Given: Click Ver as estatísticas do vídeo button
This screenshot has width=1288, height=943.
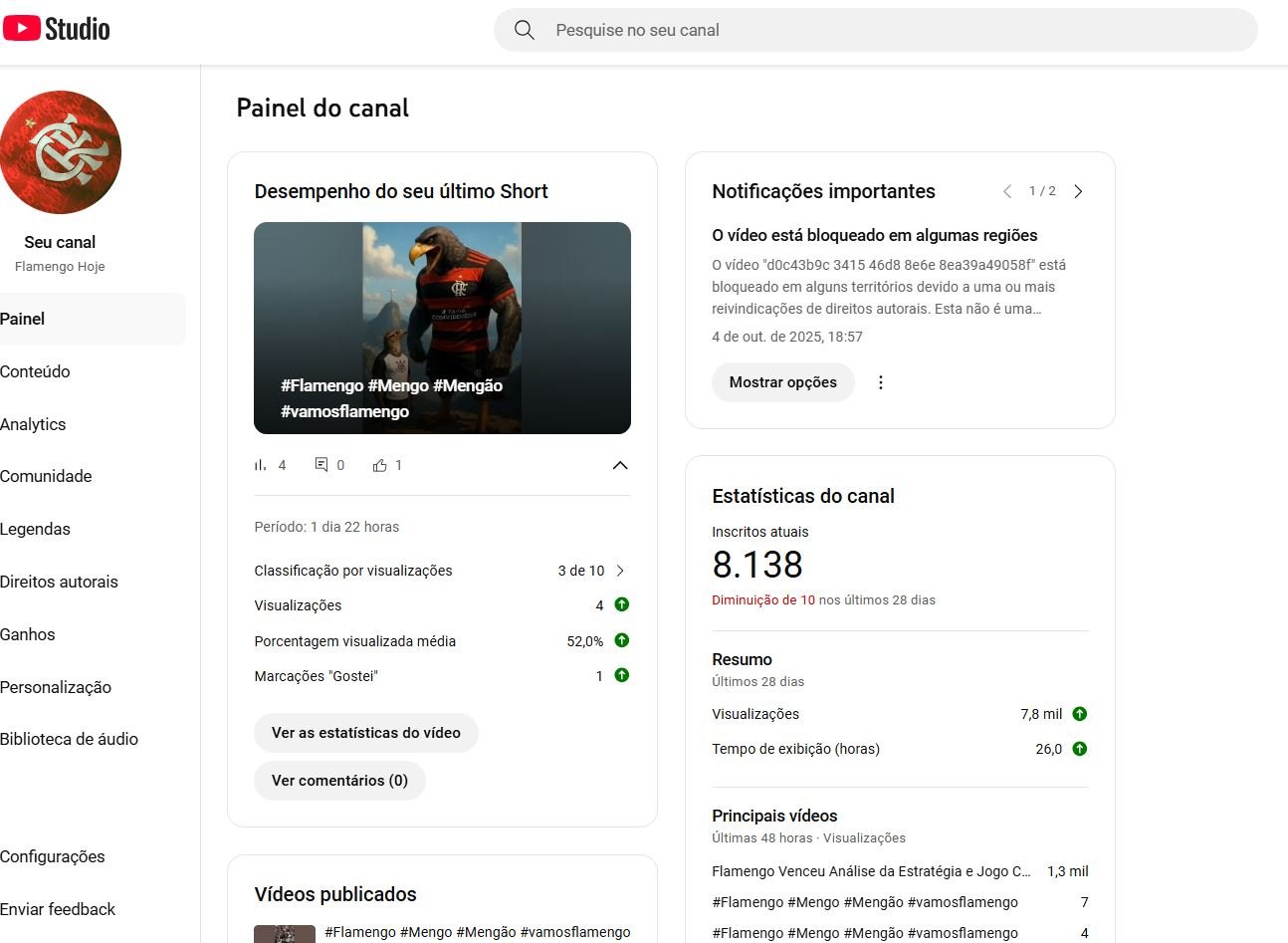Looking at the screenshot, I should tap(366, 733).
